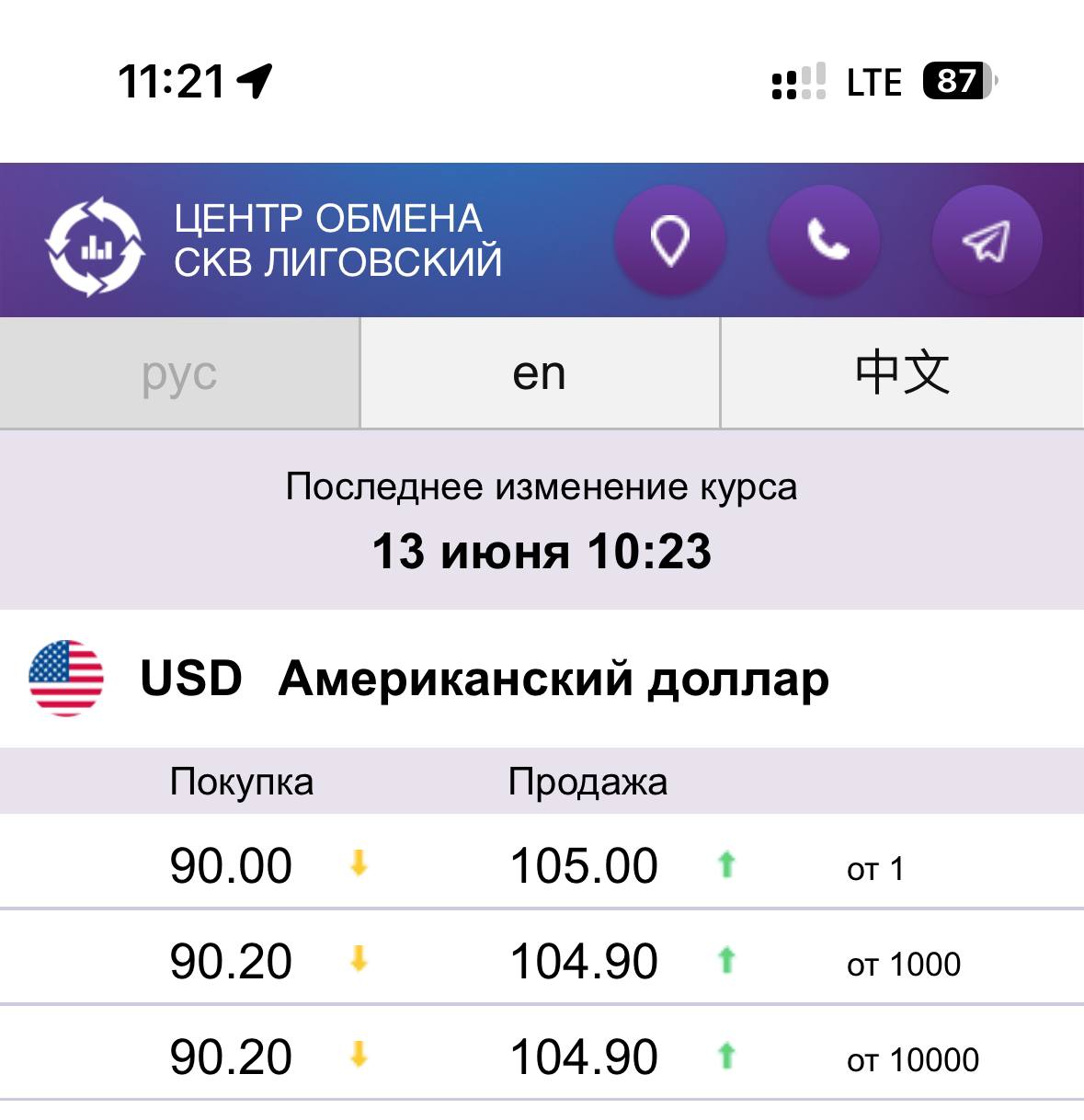
Task: Switch to the 'рус' language tab
Action: coord(179,373)
